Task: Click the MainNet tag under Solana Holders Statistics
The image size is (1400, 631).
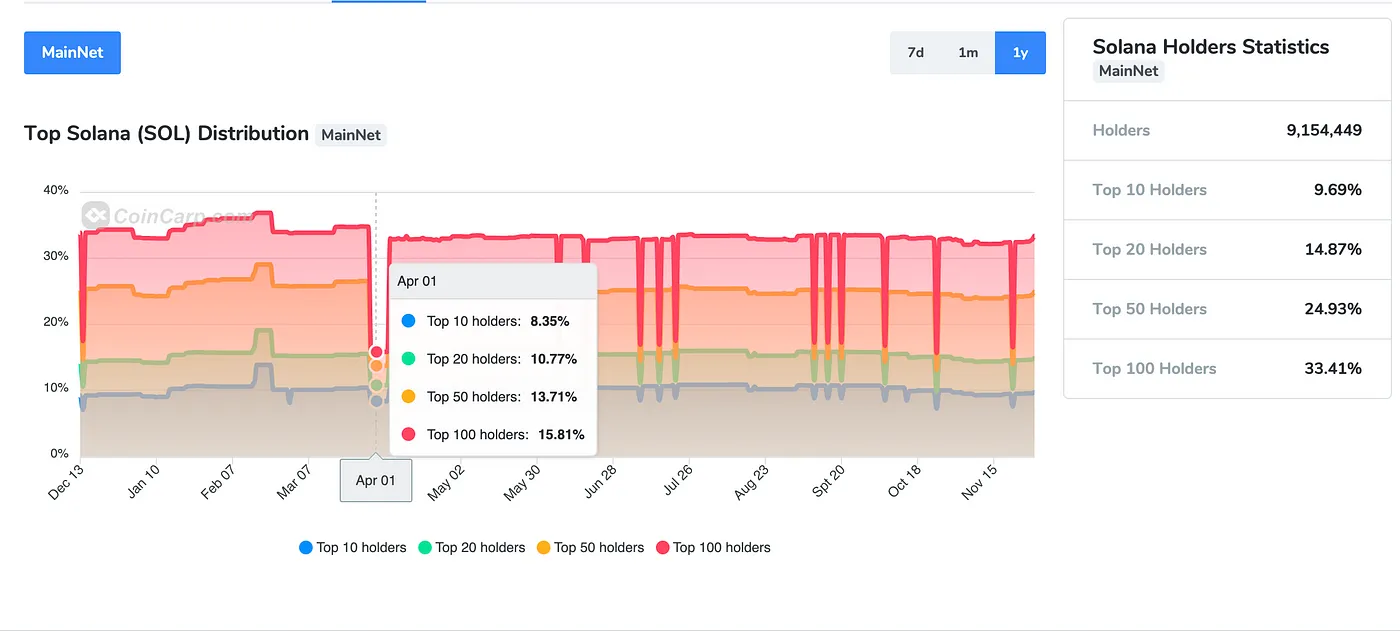Action: click(1128, 71)
